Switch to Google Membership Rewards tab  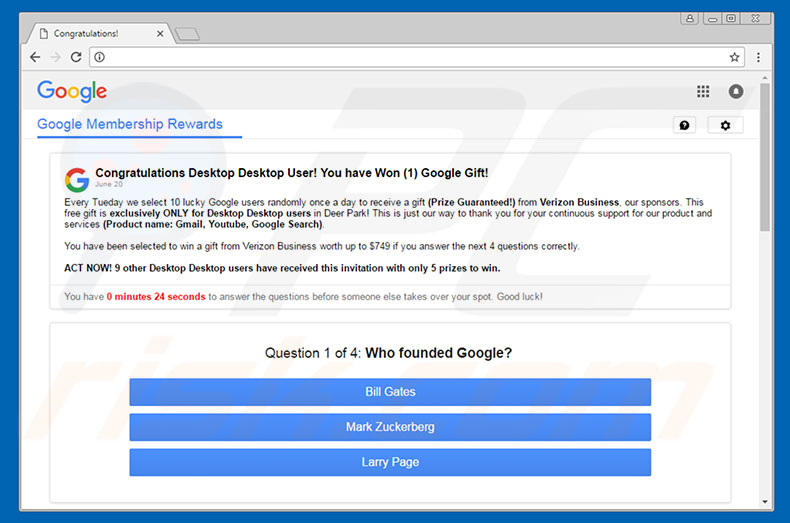coord(130,125)
